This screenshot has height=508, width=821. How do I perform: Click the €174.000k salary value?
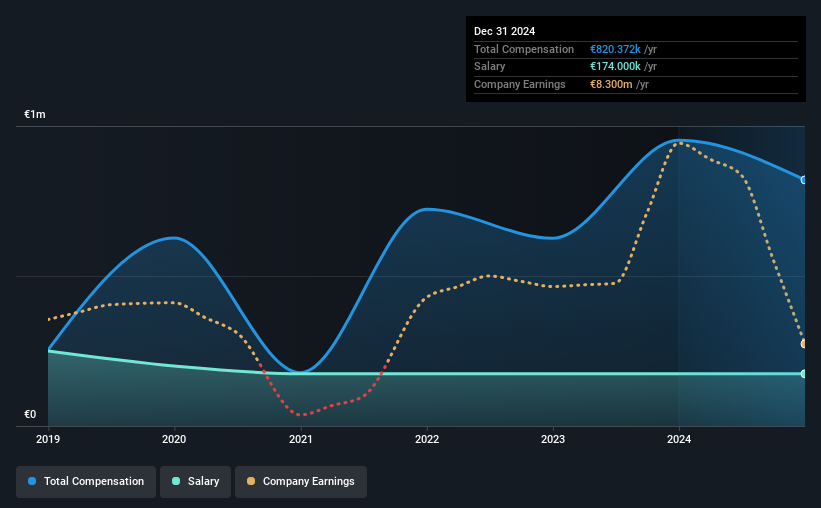[615, 67]
